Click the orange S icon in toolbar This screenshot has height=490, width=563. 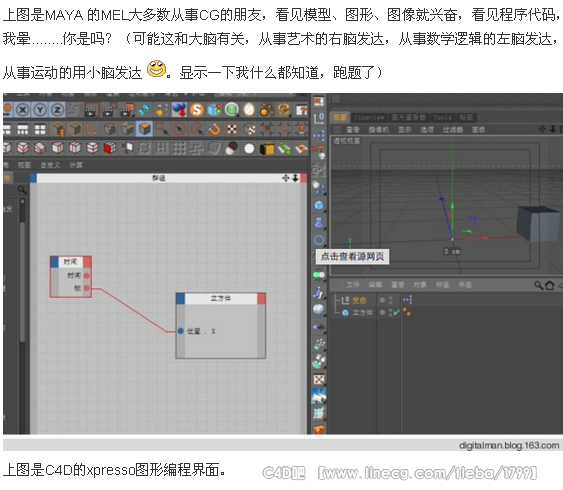[196, 110]
